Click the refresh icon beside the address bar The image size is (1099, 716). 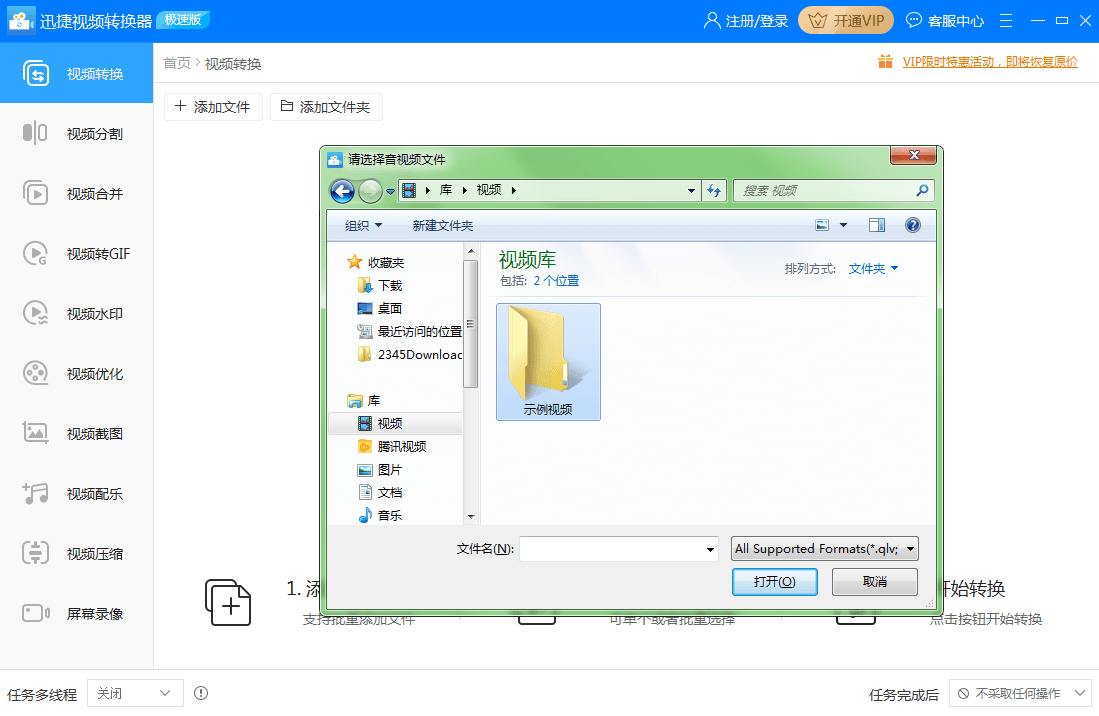(x=714, y=191)
